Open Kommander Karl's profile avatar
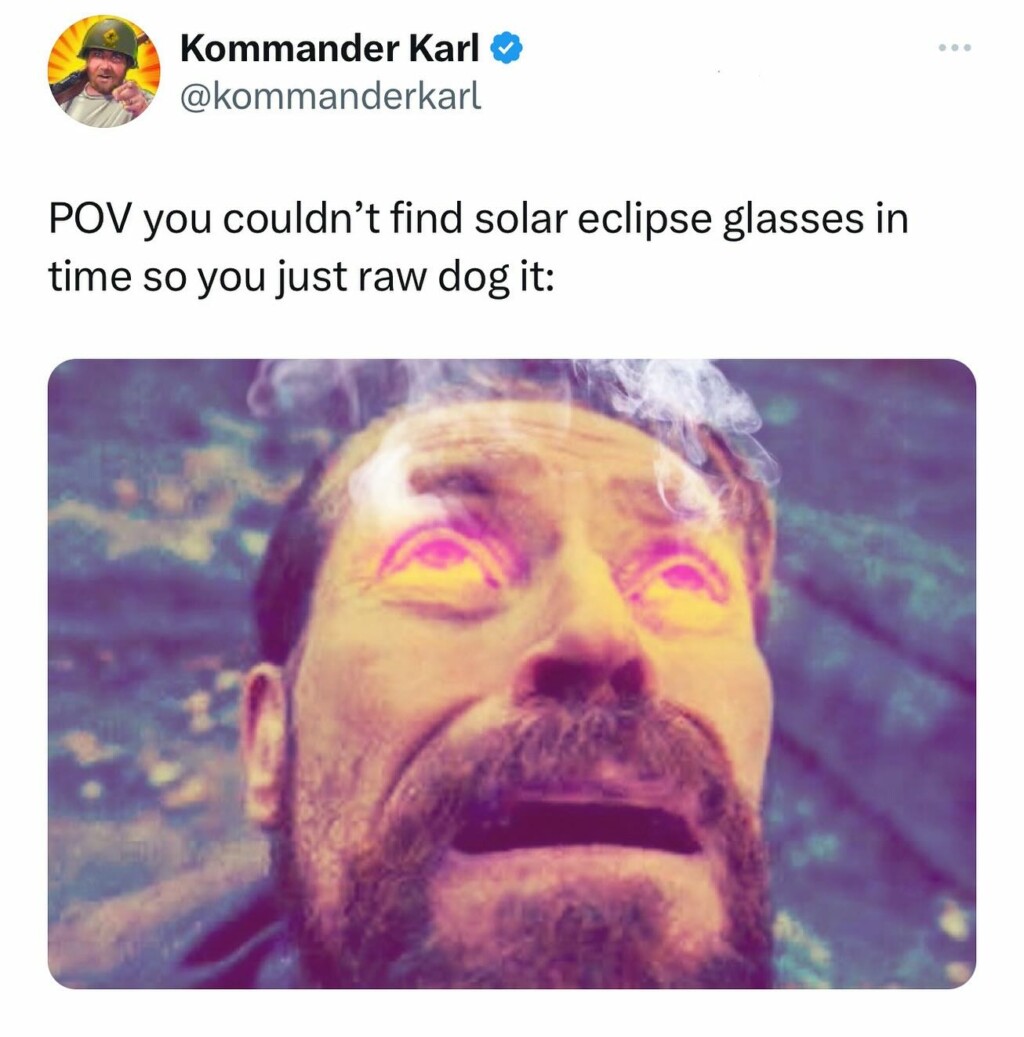The height and width of the screenshot is (1037, 1024). click(x=104, y=71)
